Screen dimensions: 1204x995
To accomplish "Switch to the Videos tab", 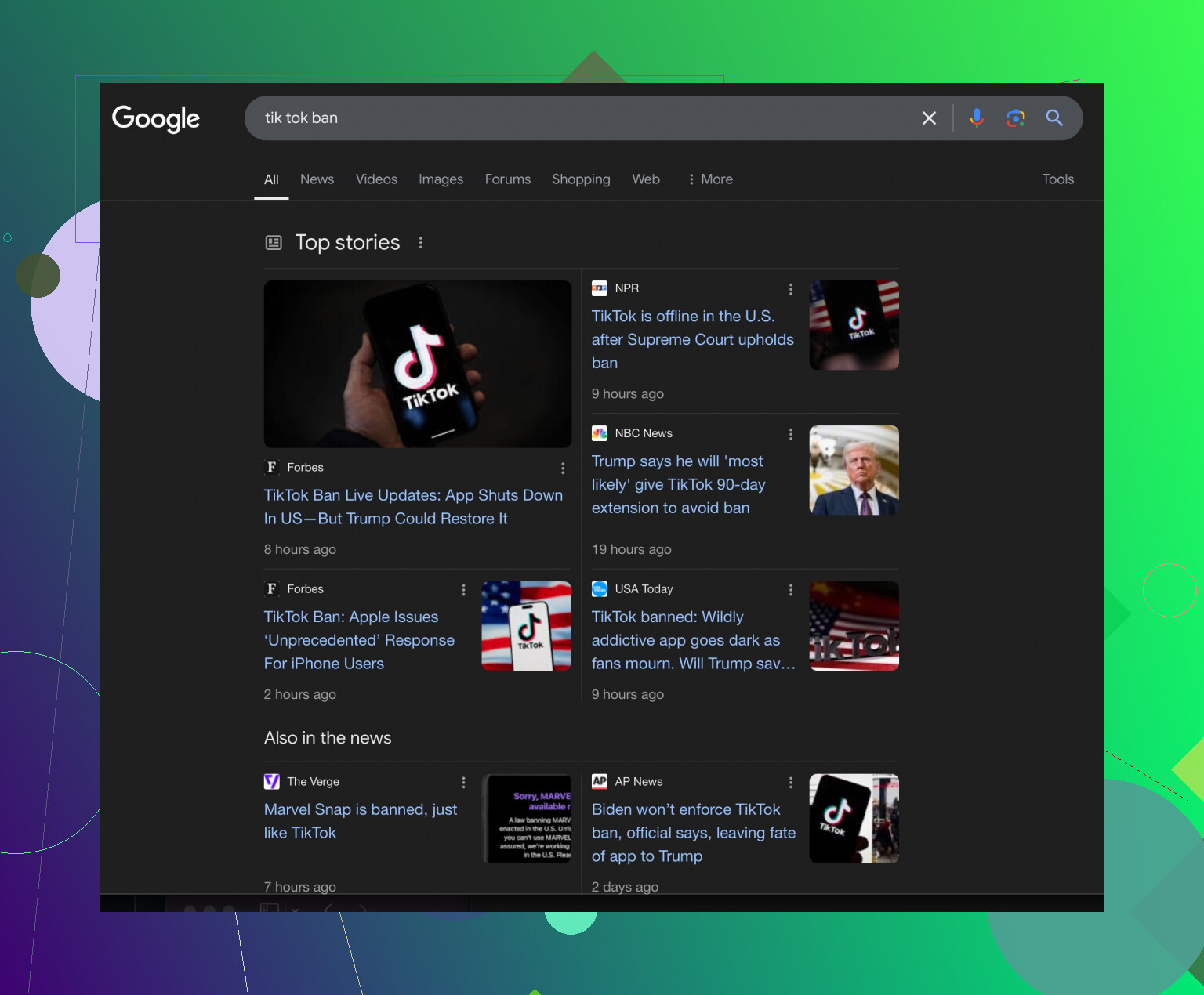I will [x=376, y=179].
